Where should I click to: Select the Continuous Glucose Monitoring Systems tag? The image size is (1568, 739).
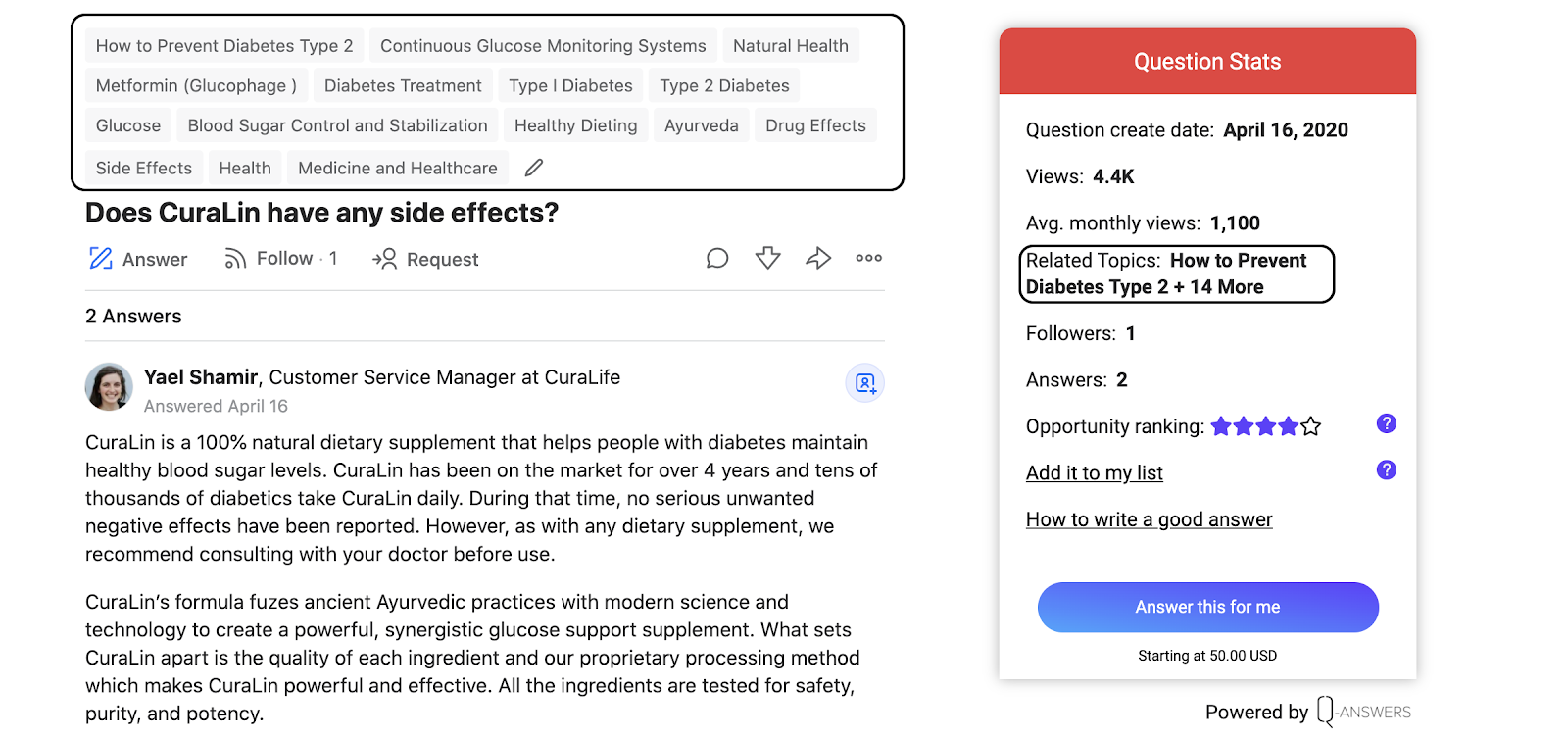tap(543, 46)
